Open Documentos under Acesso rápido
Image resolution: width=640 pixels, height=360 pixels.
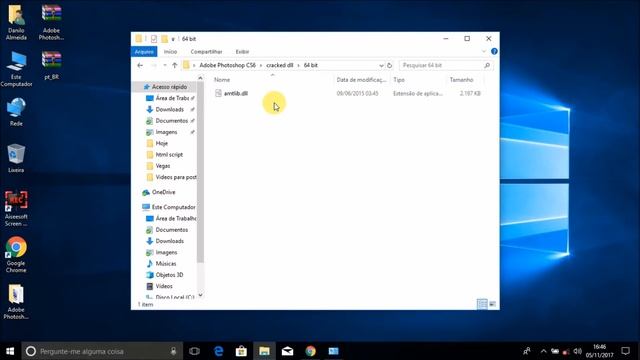tap(171, 121)
